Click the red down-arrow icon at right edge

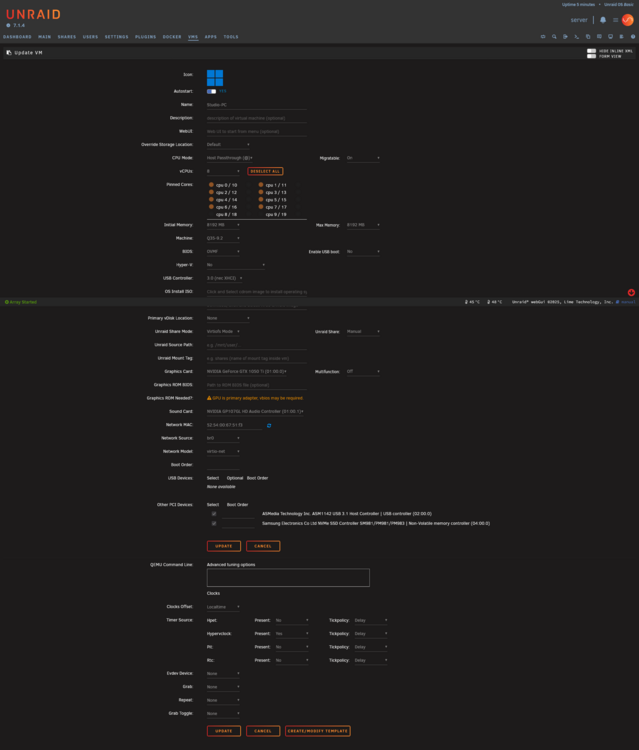631,292
